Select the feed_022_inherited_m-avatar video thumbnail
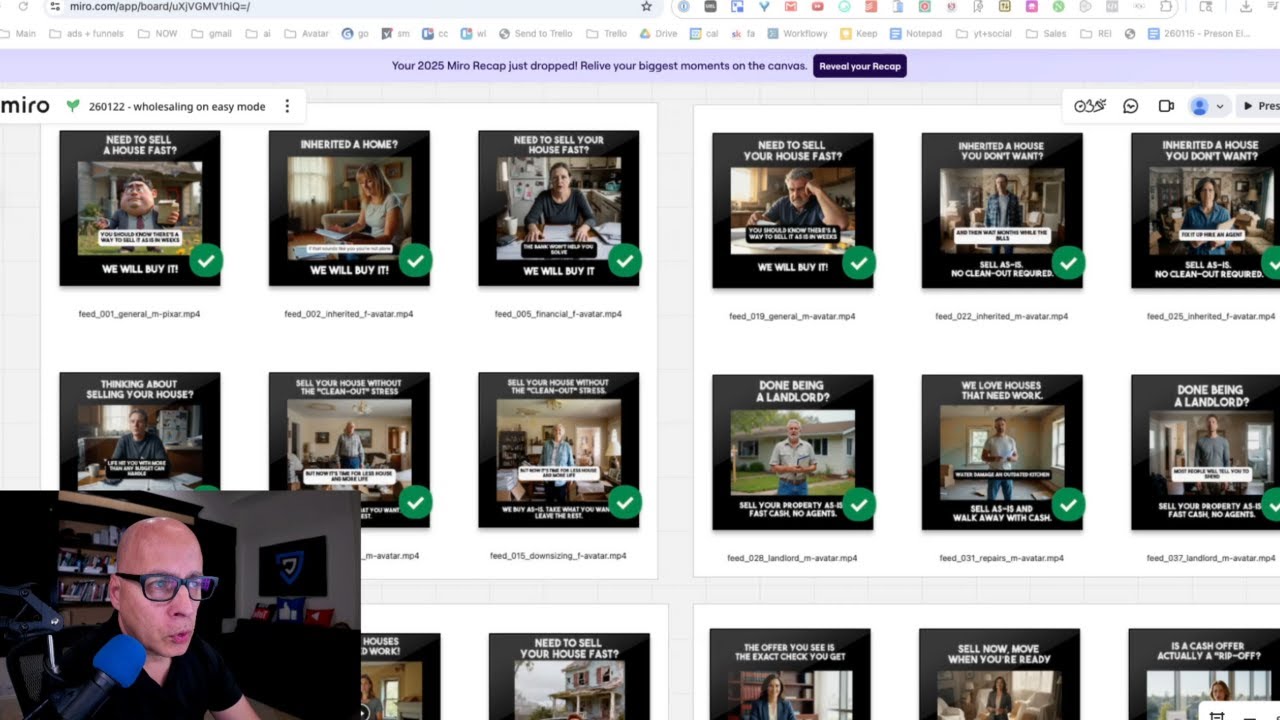Image resolution: width=1280 pixels, height=720 pixels. tap(1002, 210)
